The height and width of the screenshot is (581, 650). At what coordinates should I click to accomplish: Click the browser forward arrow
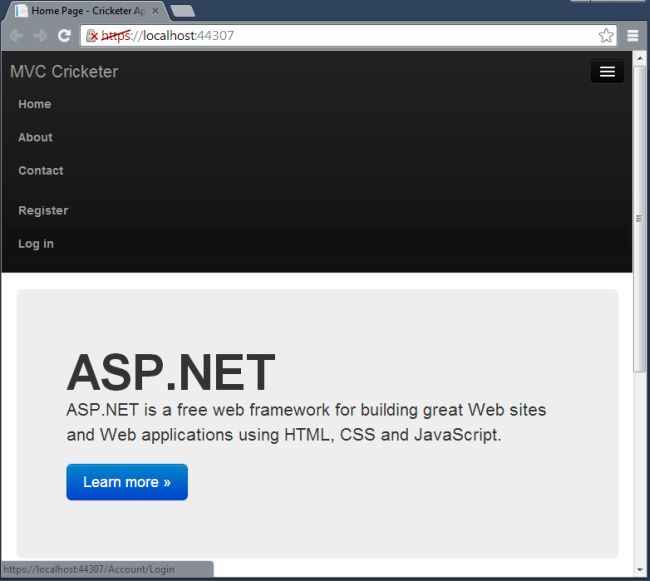click(x=40, y=36)
